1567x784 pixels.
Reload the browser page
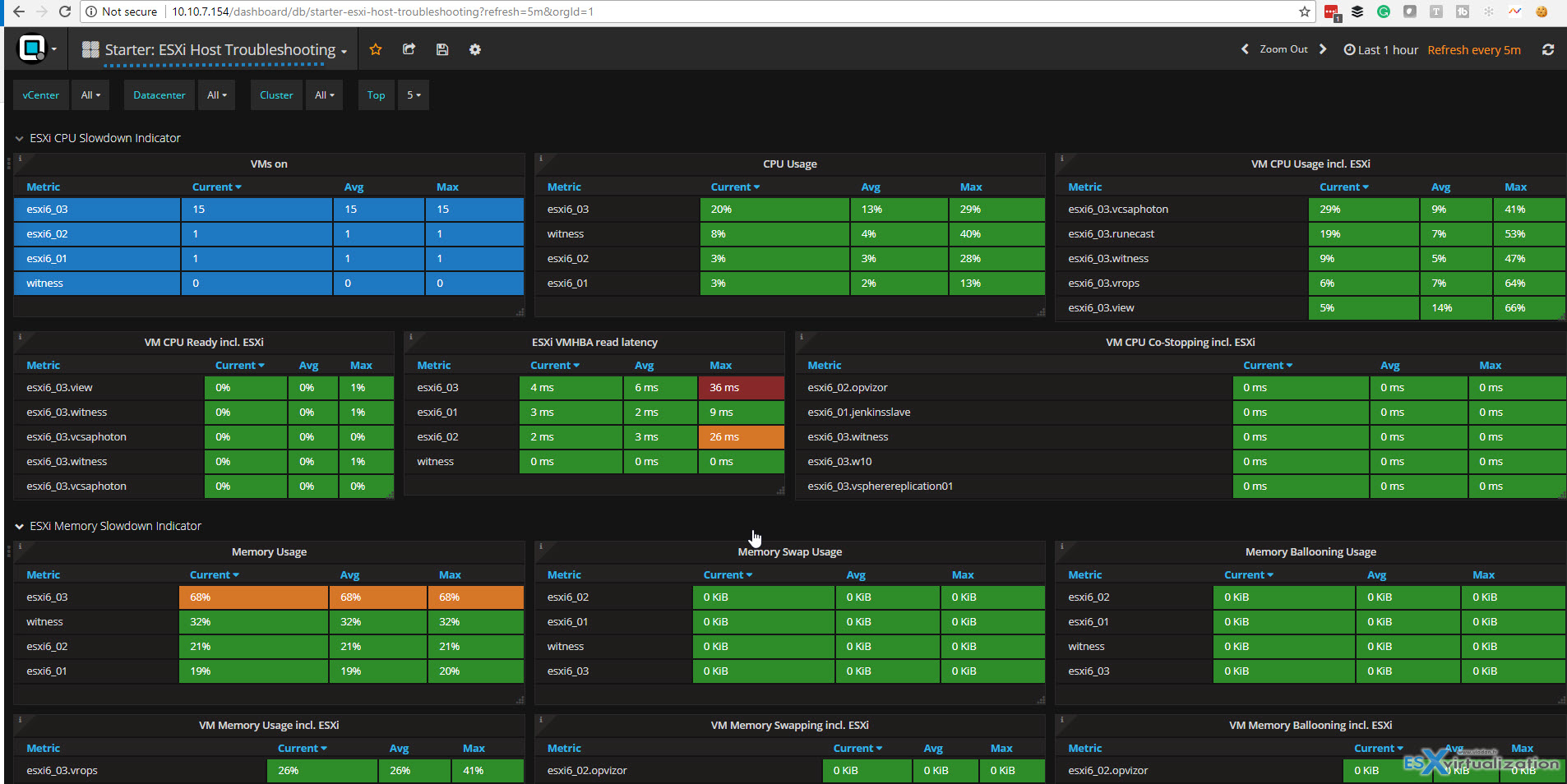coord(65,12)
